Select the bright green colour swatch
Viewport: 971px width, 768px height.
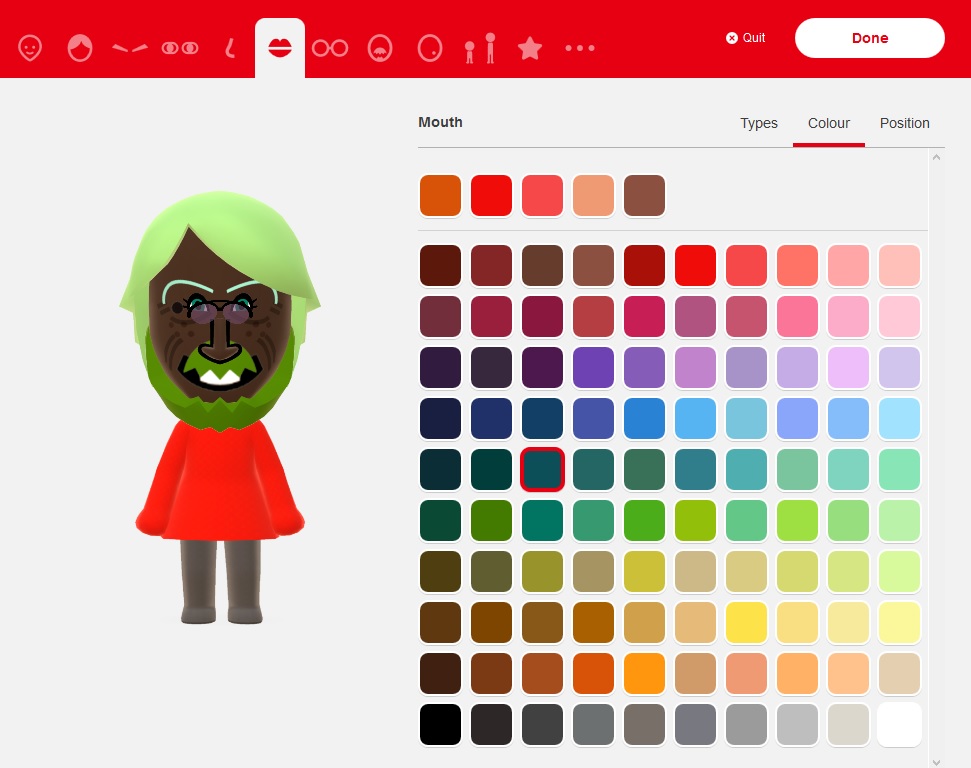645,520
